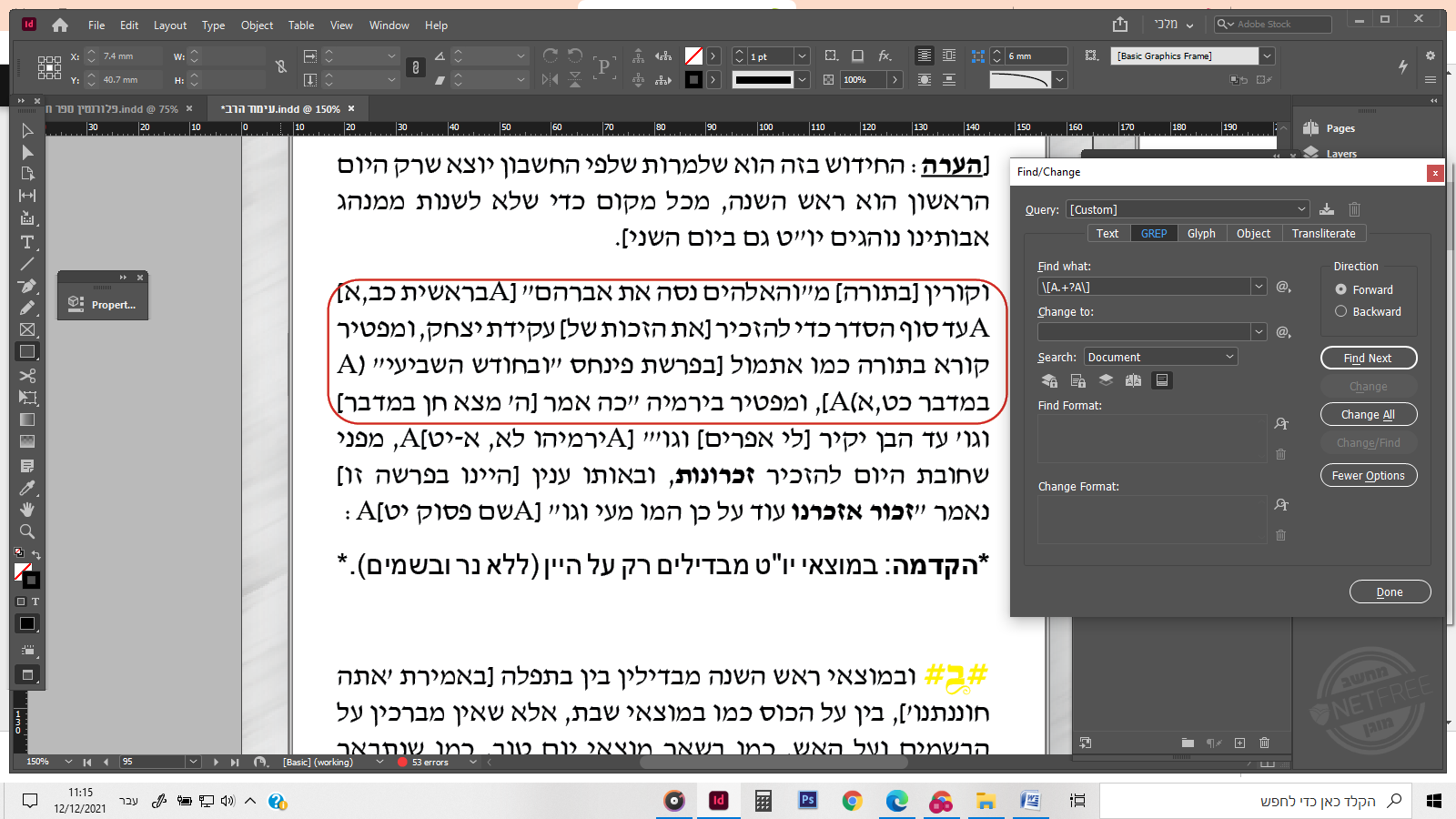Open special characters menu for Change to
Image resolution: width=1456 pixels, height=819 pixels.
tap(1283, 332)
